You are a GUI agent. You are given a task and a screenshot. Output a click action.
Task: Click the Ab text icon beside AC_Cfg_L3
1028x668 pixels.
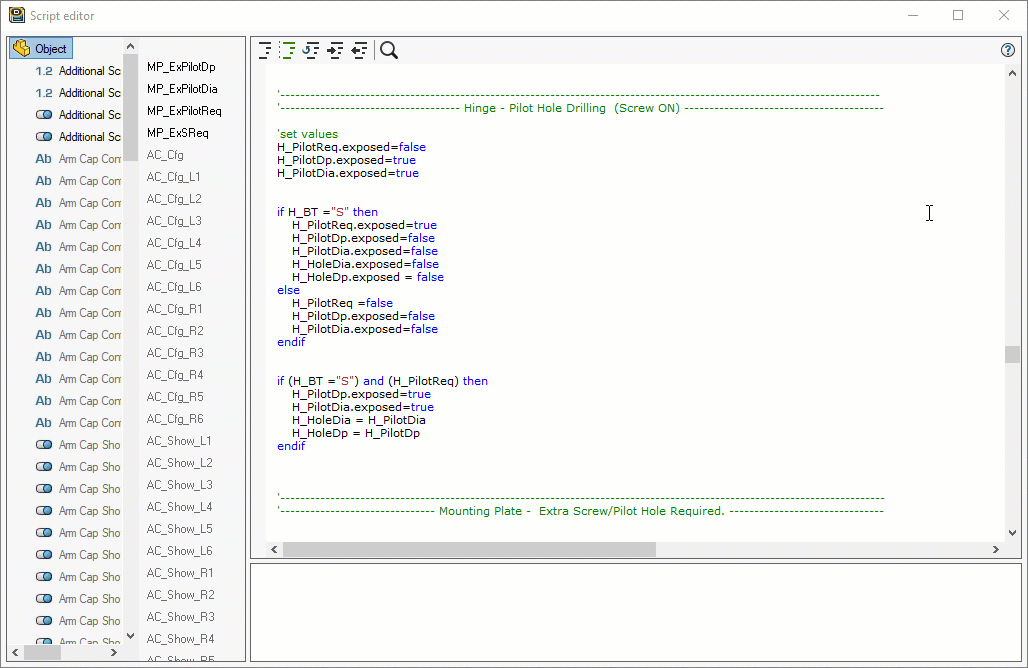point(43,225)
